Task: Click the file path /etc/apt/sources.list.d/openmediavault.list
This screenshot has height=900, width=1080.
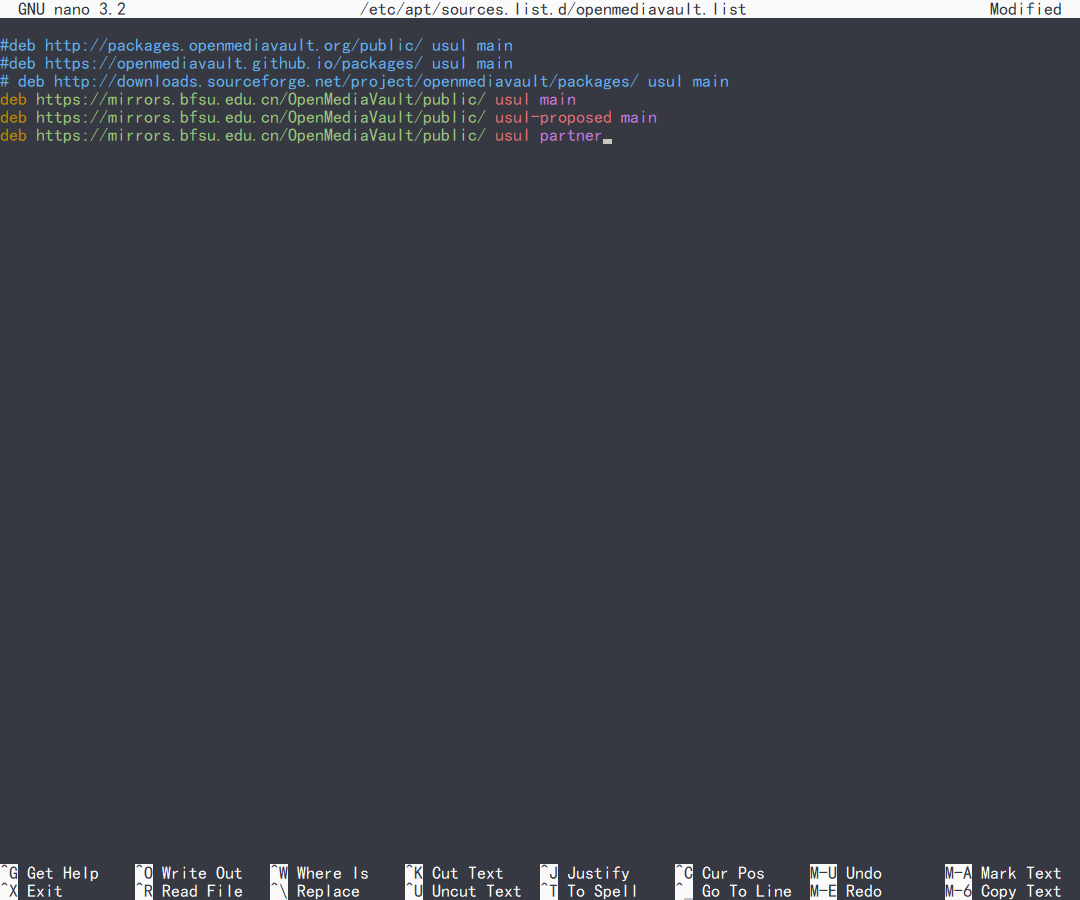Action: point(553,9)
